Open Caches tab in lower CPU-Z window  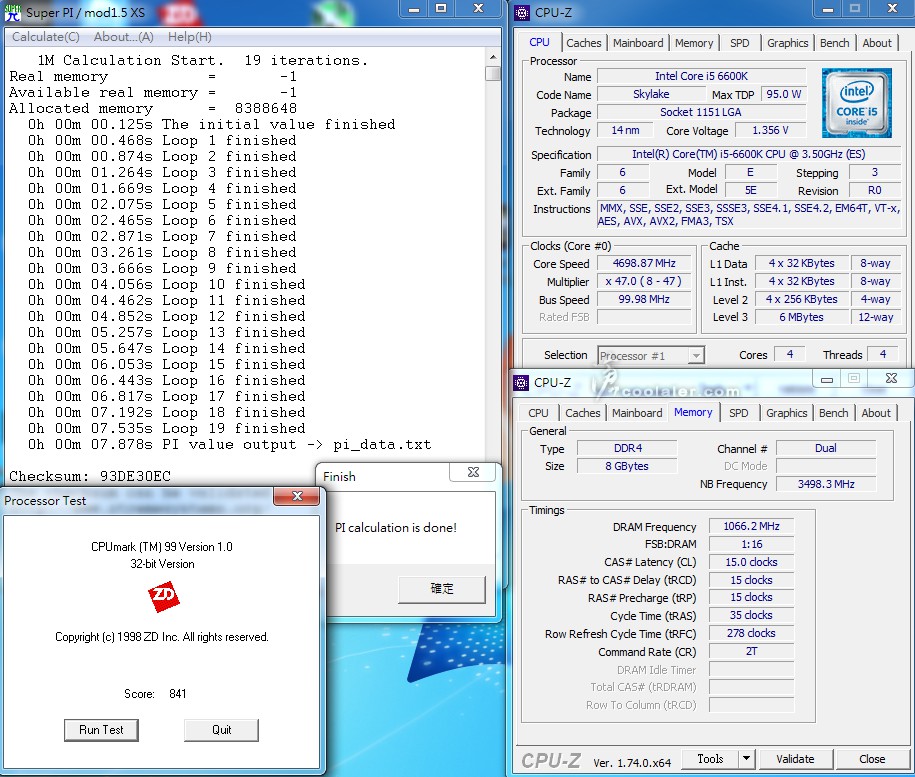(582, 413)
